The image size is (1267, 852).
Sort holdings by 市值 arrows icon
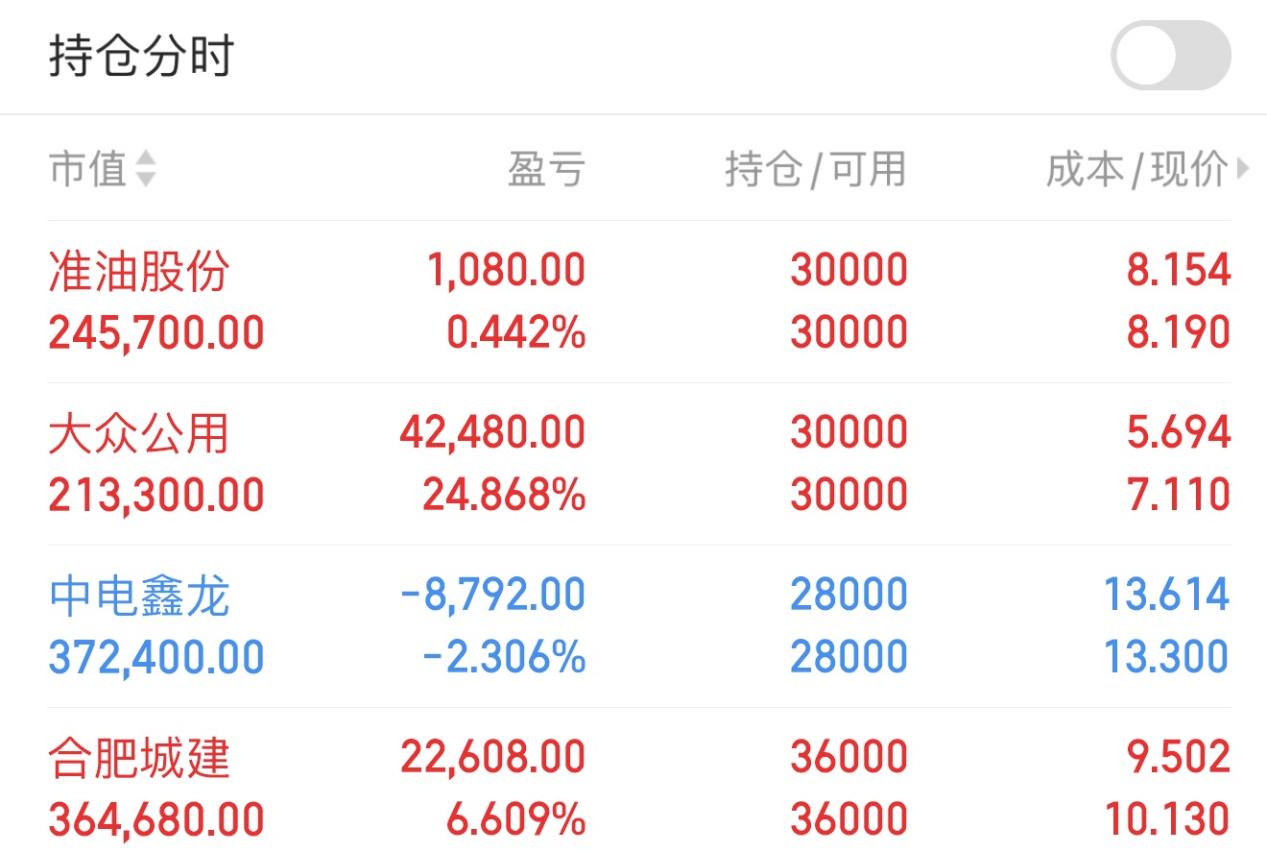146,169
